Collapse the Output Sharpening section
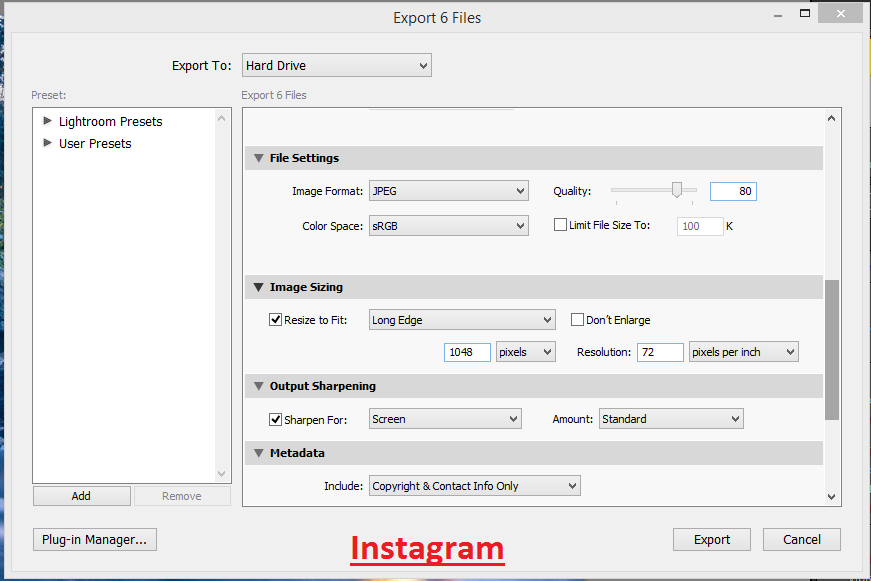This screenshot has width=871, height=581. click(x=258, y=386)
